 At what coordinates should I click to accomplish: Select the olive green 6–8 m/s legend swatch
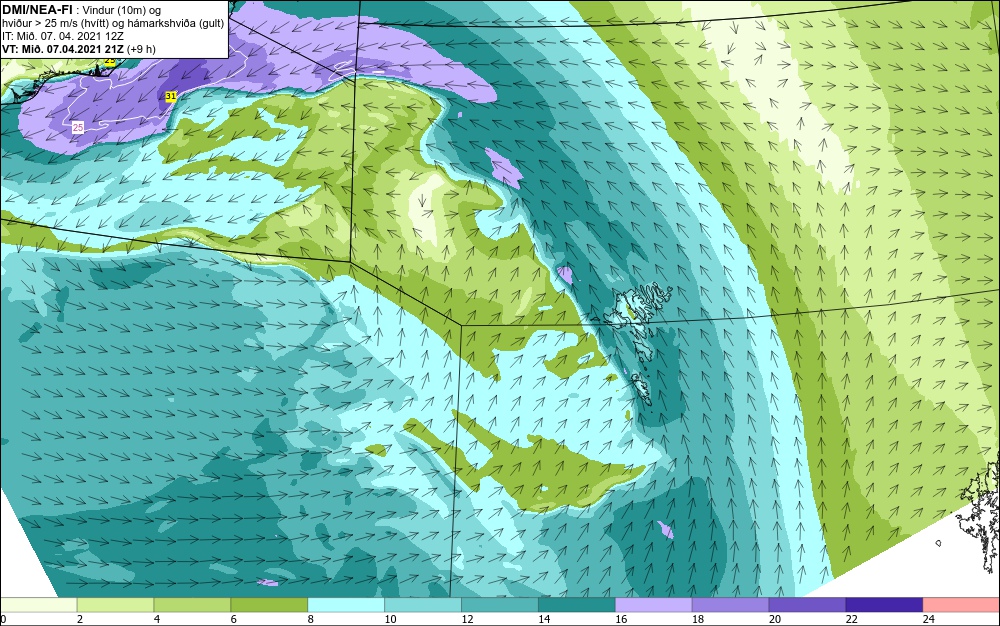coord(269,605)
